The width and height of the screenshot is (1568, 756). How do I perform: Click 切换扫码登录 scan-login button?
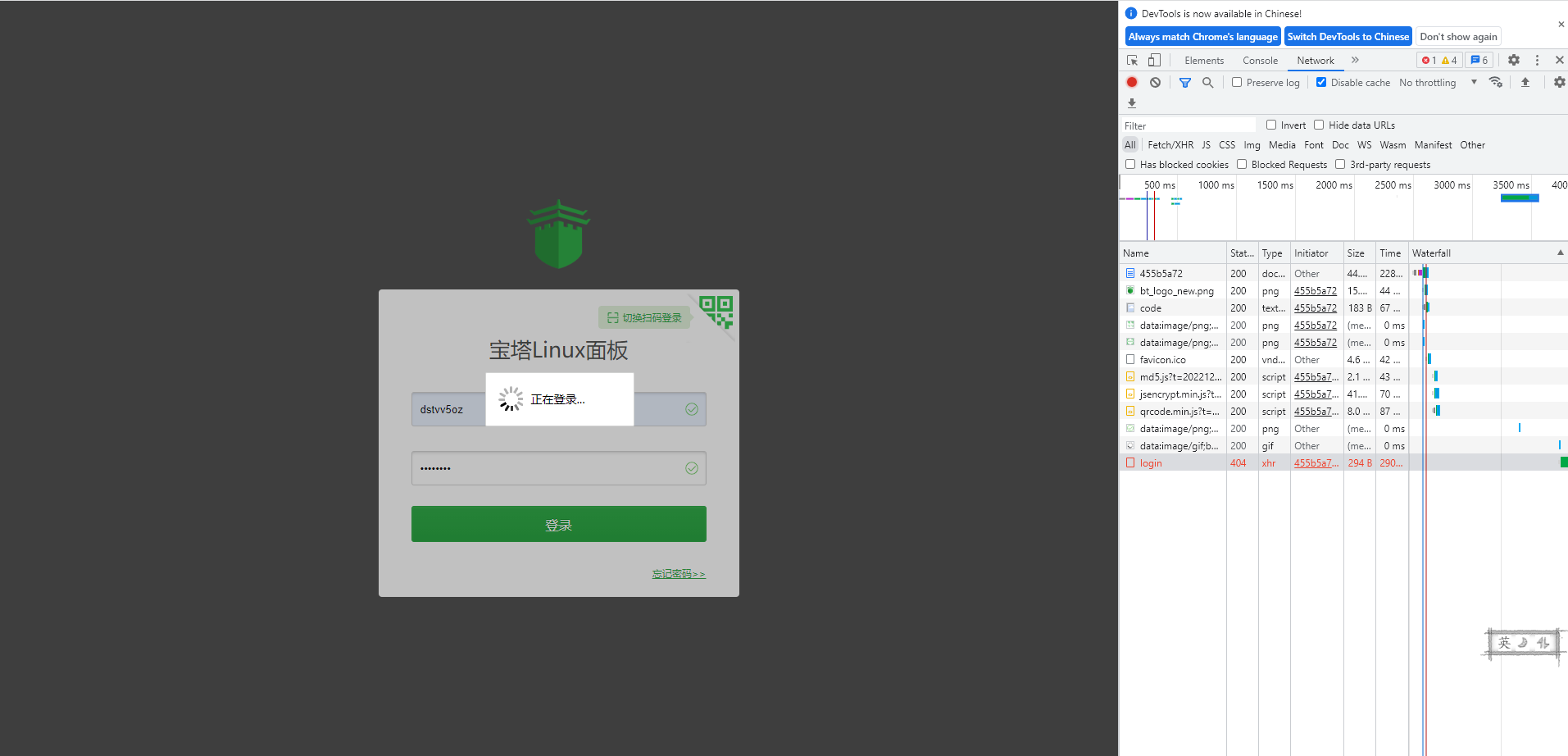(x=644, y=318)
